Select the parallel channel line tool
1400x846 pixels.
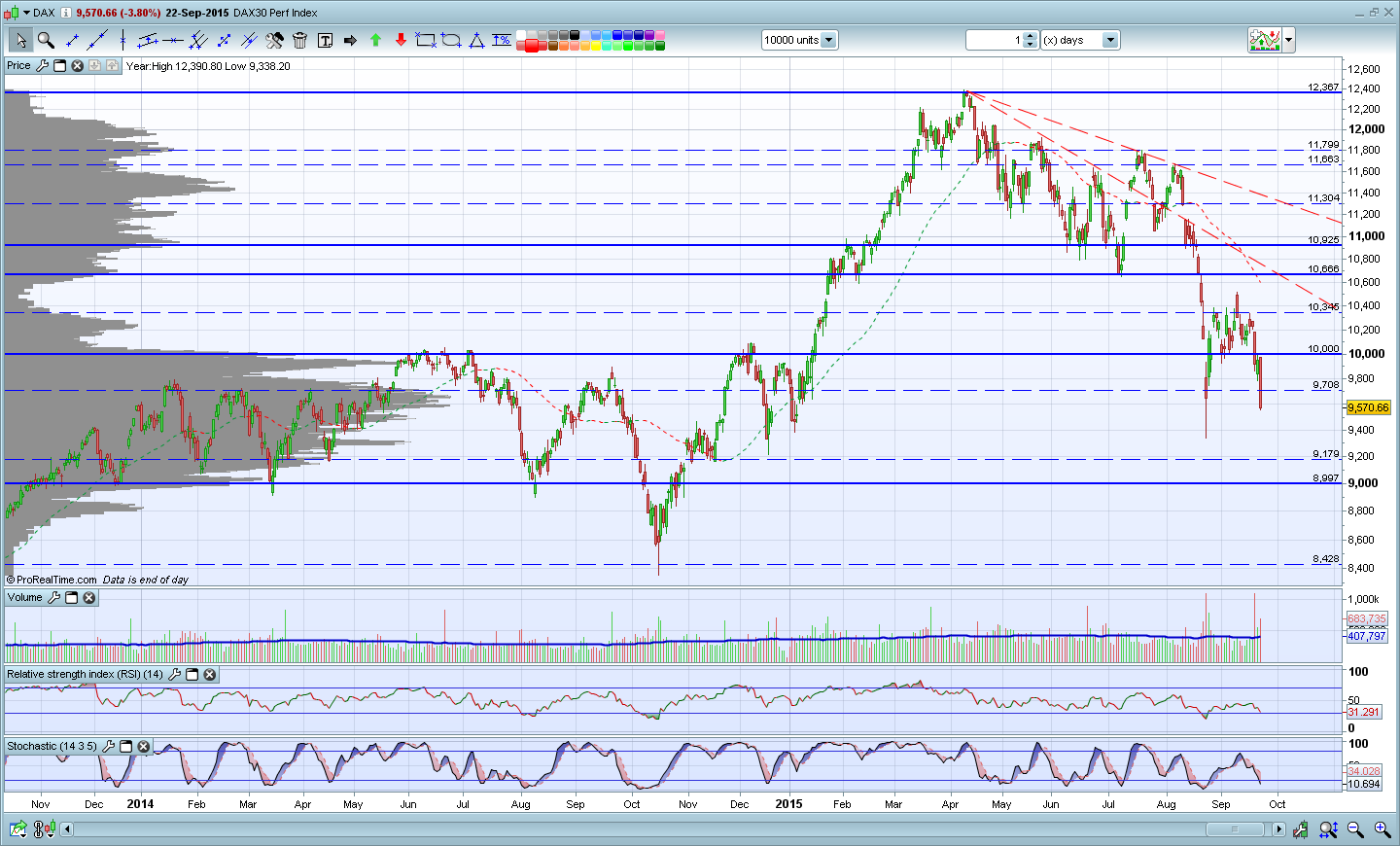(x=148, y=40)
